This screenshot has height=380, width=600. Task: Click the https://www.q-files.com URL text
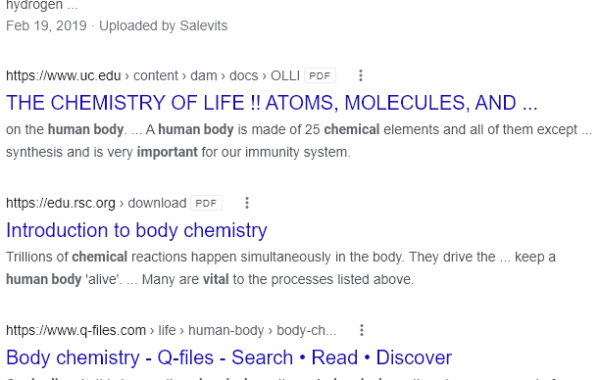click(x=76, y=330)
